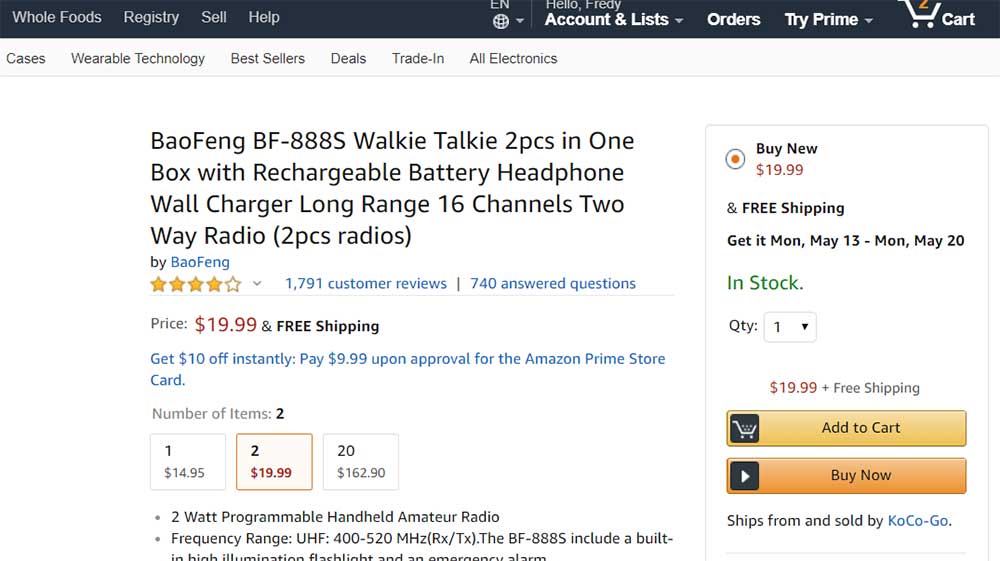Click the BaoFeng brand link
The width and height of the screenshot is (1000, 561).
tap(200, 262)
